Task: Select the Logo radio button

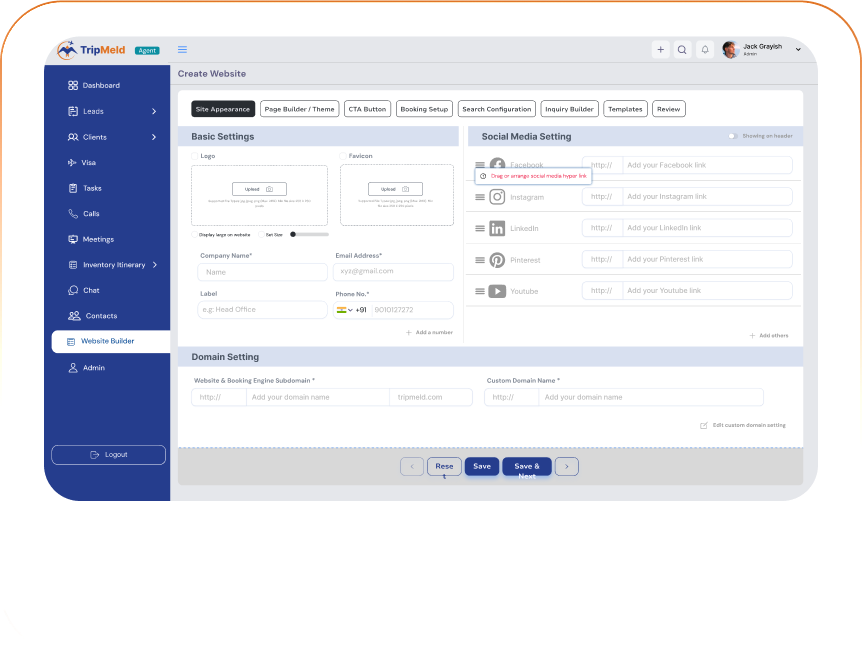Action: pyautogui.click(x=195, y=156)
